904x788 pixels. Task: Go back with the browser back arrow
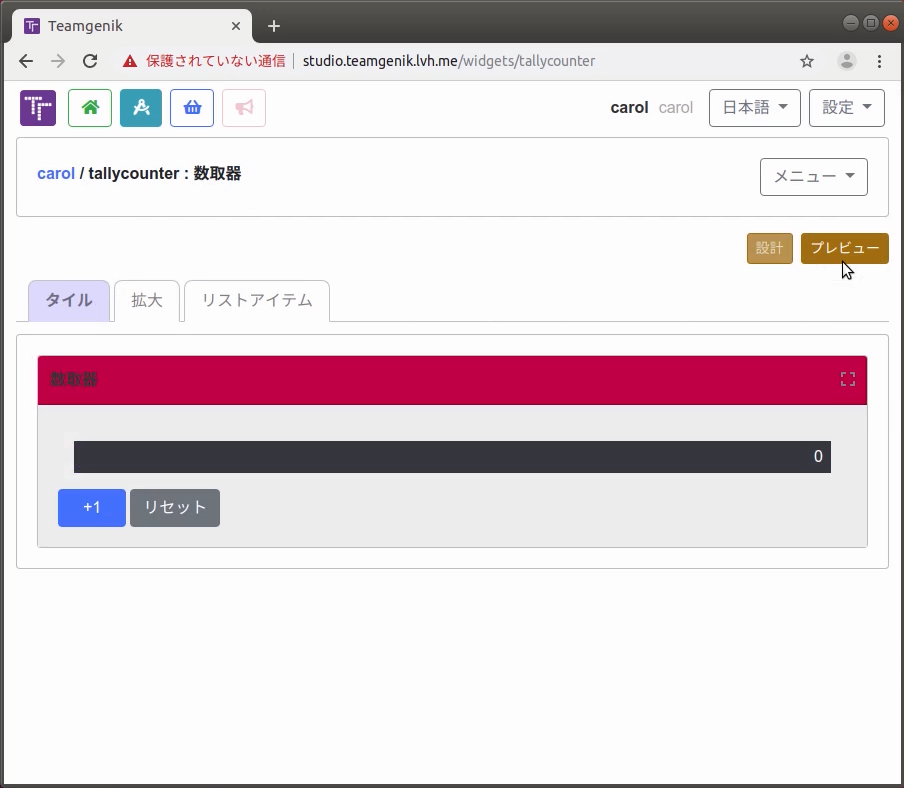pyautogui.click(x=26, y=61)
